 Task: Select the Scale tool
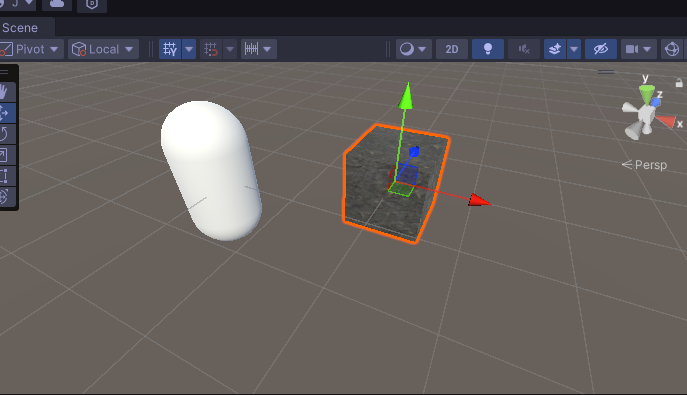point(5,155)
